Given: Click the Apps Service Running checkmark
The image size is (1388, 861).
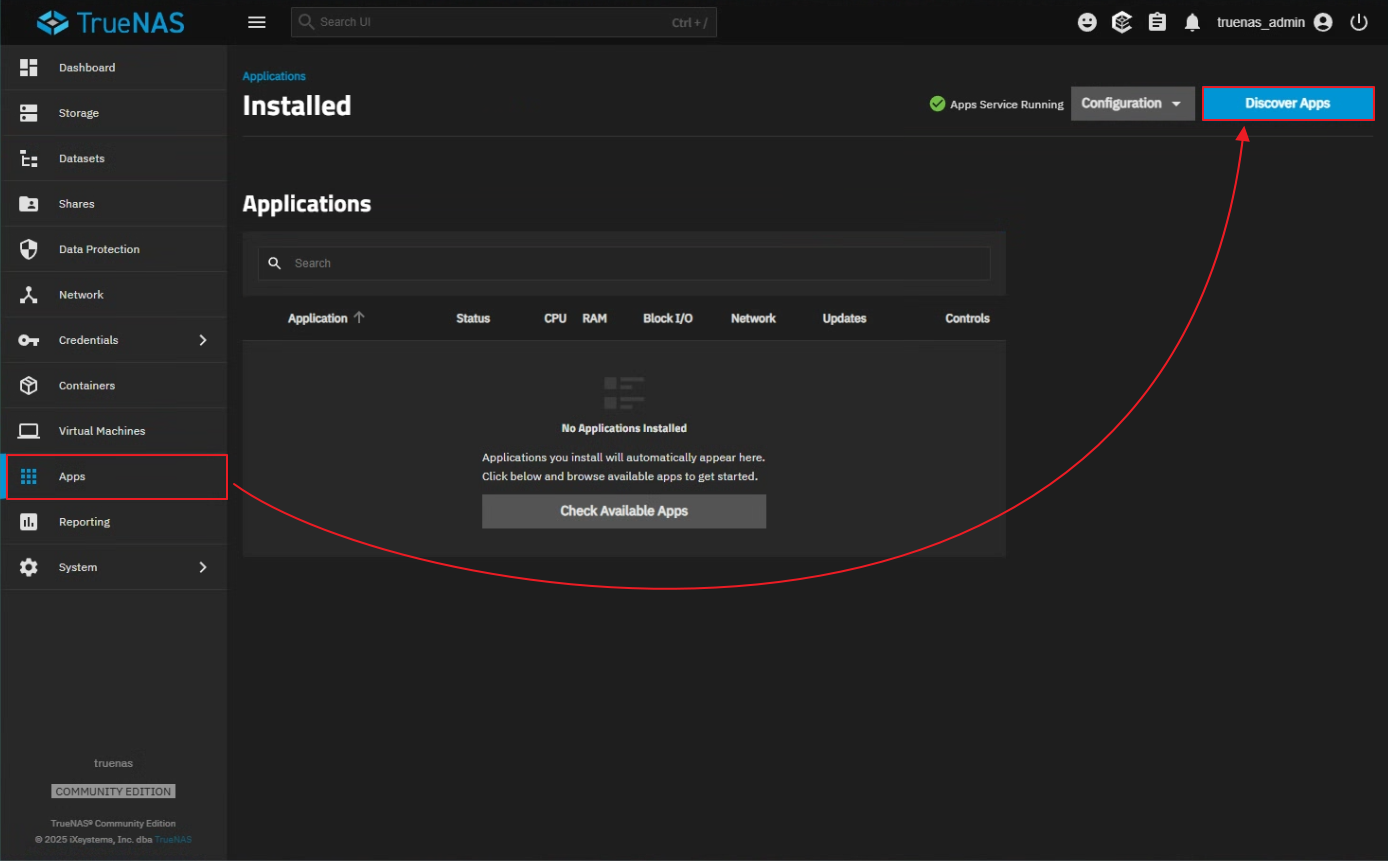Looking at the screenshot, I should coord(937,104).
